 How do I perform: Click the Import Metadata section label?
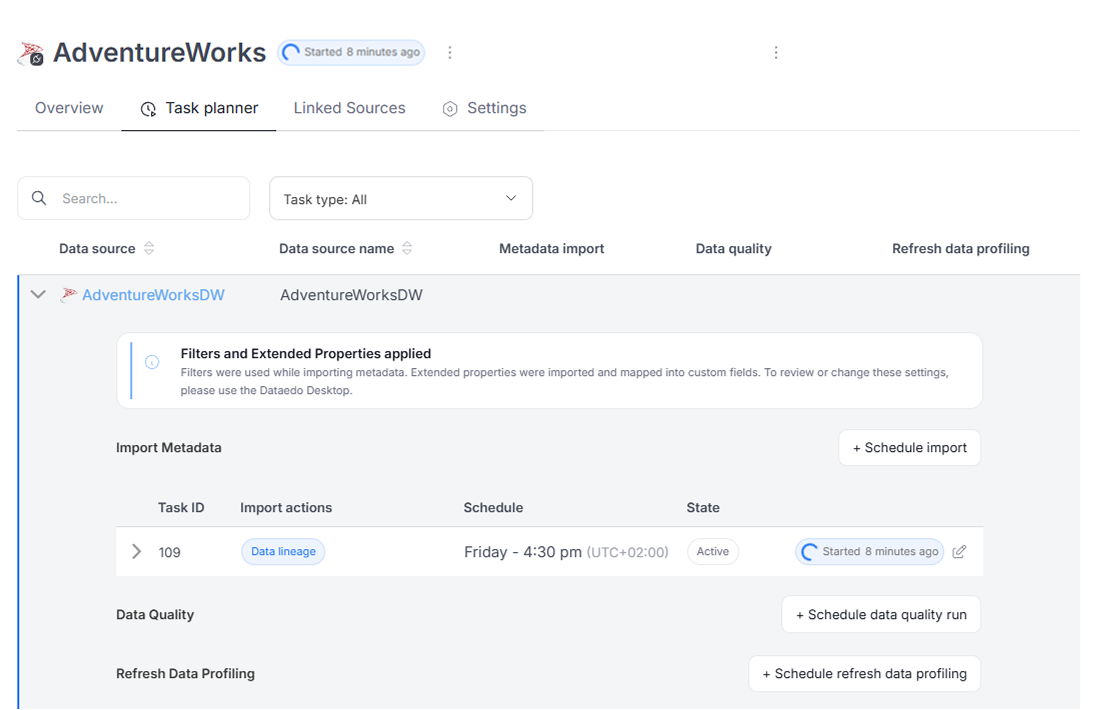(x=169, y=448)
